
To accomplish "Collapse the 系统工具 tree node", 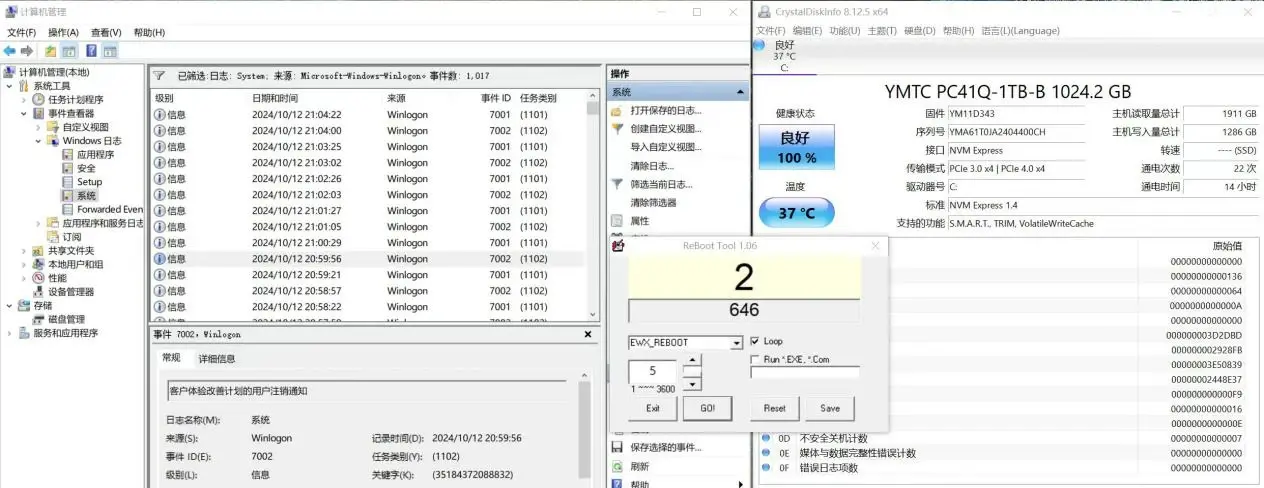I will (9, 86).
